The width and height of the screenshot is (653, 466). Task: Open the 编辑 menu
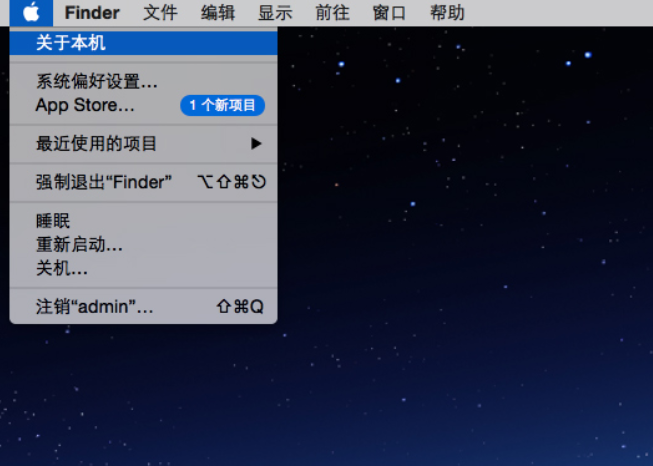[x=218, y=13]
